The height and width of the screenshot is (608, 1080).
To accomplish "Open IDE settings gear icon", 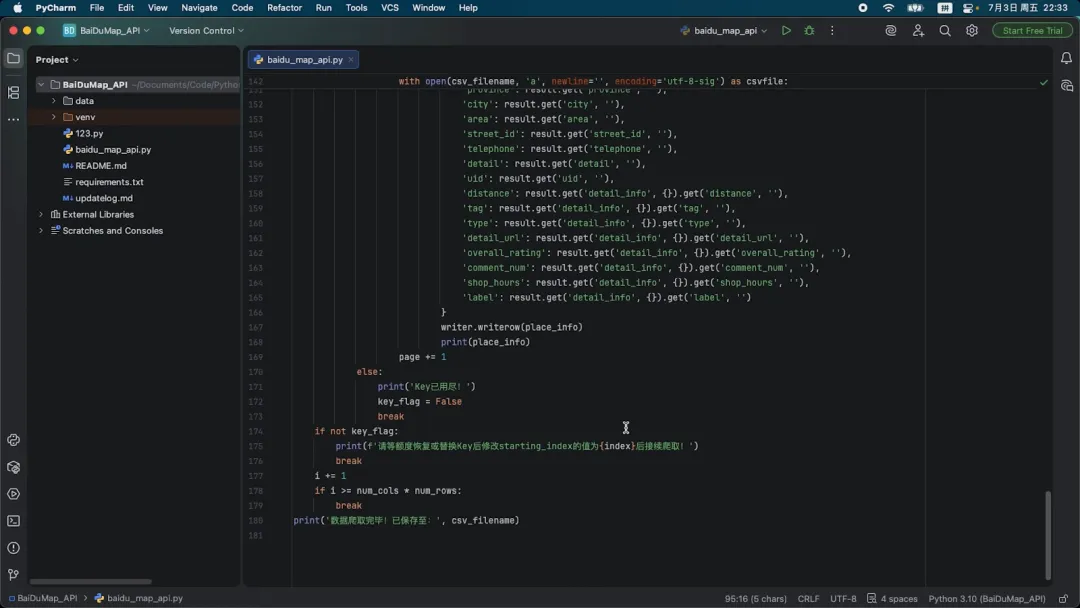I will (x=972, y=30).
